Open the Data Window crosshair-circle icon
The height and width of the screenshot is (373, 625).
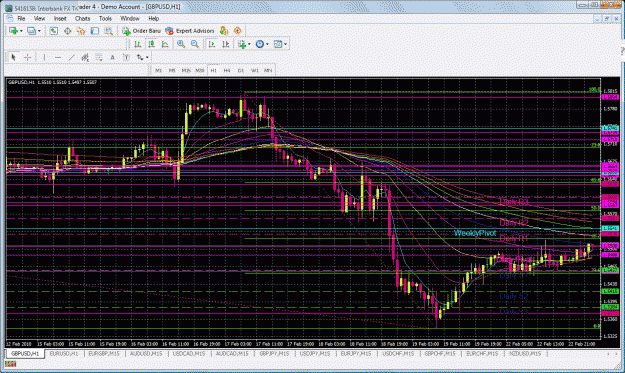[67, 31]
